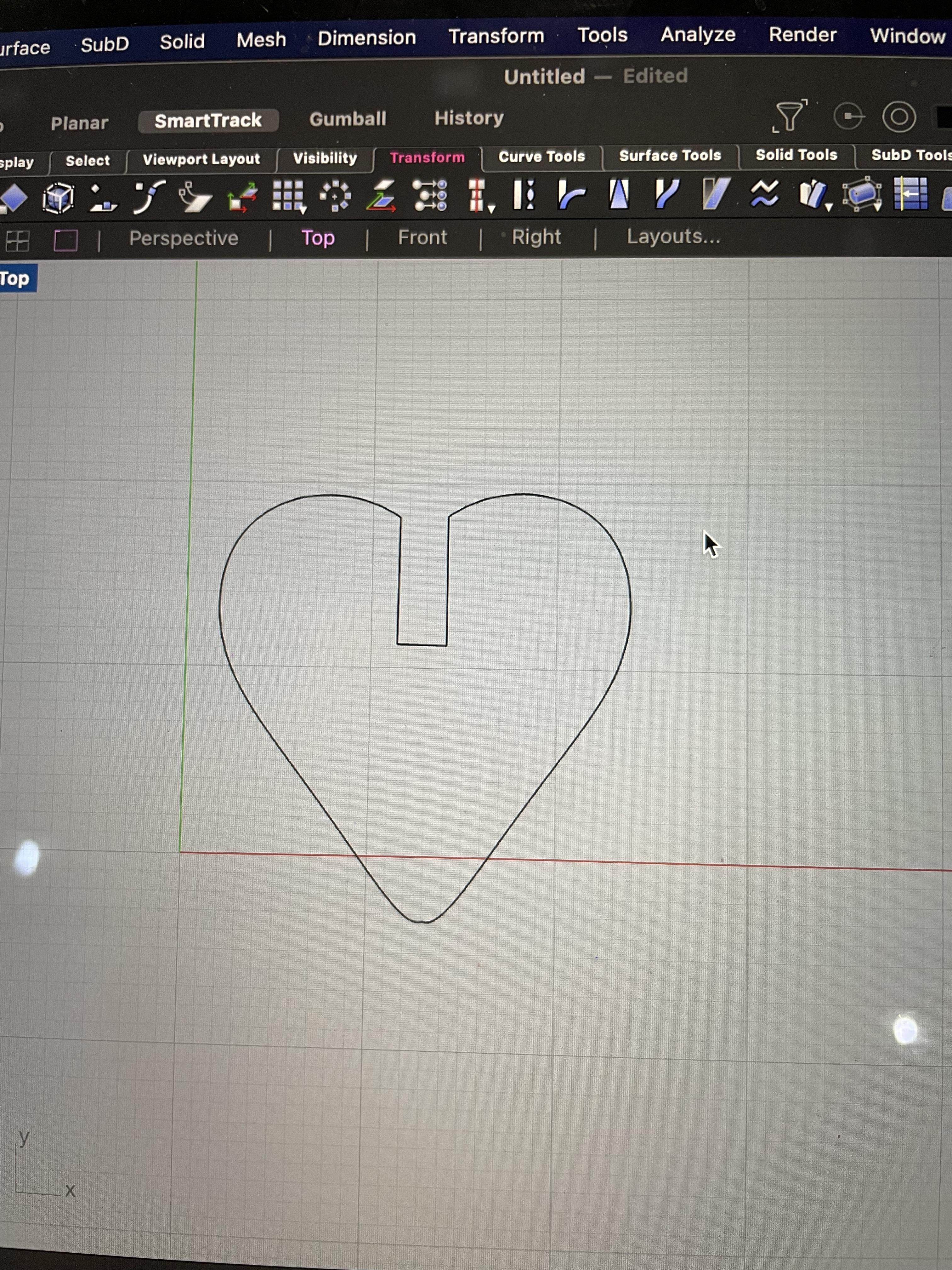Expand the Align tool flyout arrow

(492, 209)
